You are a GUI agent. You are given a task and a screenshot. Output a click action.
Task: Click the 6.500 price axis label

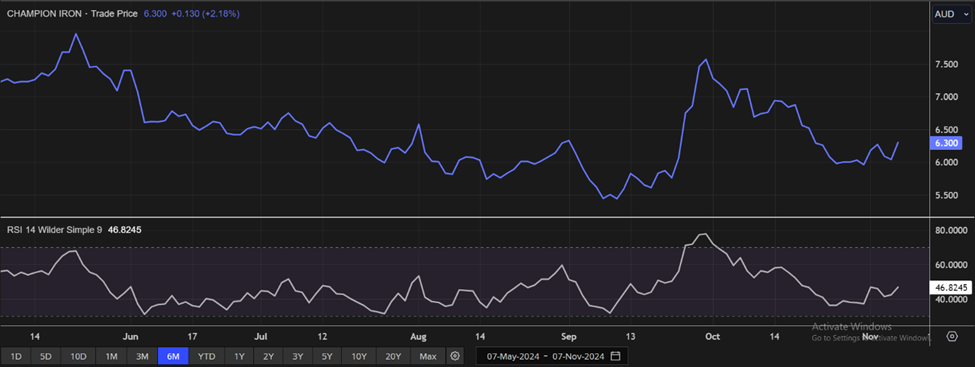click(x=946, y=130)
